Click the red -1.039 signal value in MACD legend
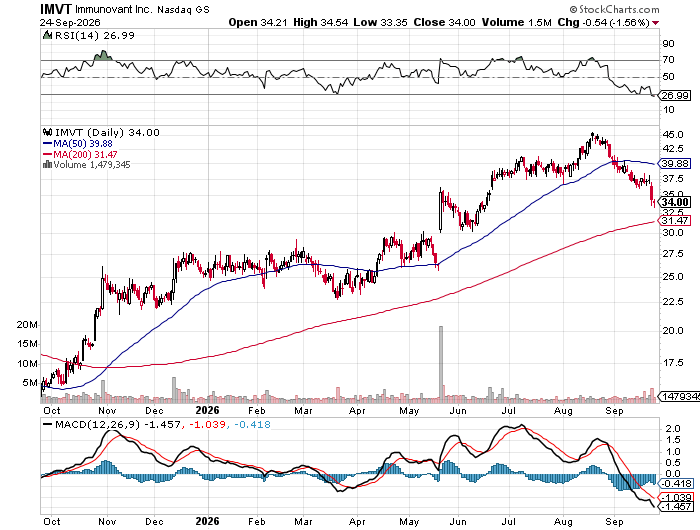700x530 pixels. [x=208, y=425]
